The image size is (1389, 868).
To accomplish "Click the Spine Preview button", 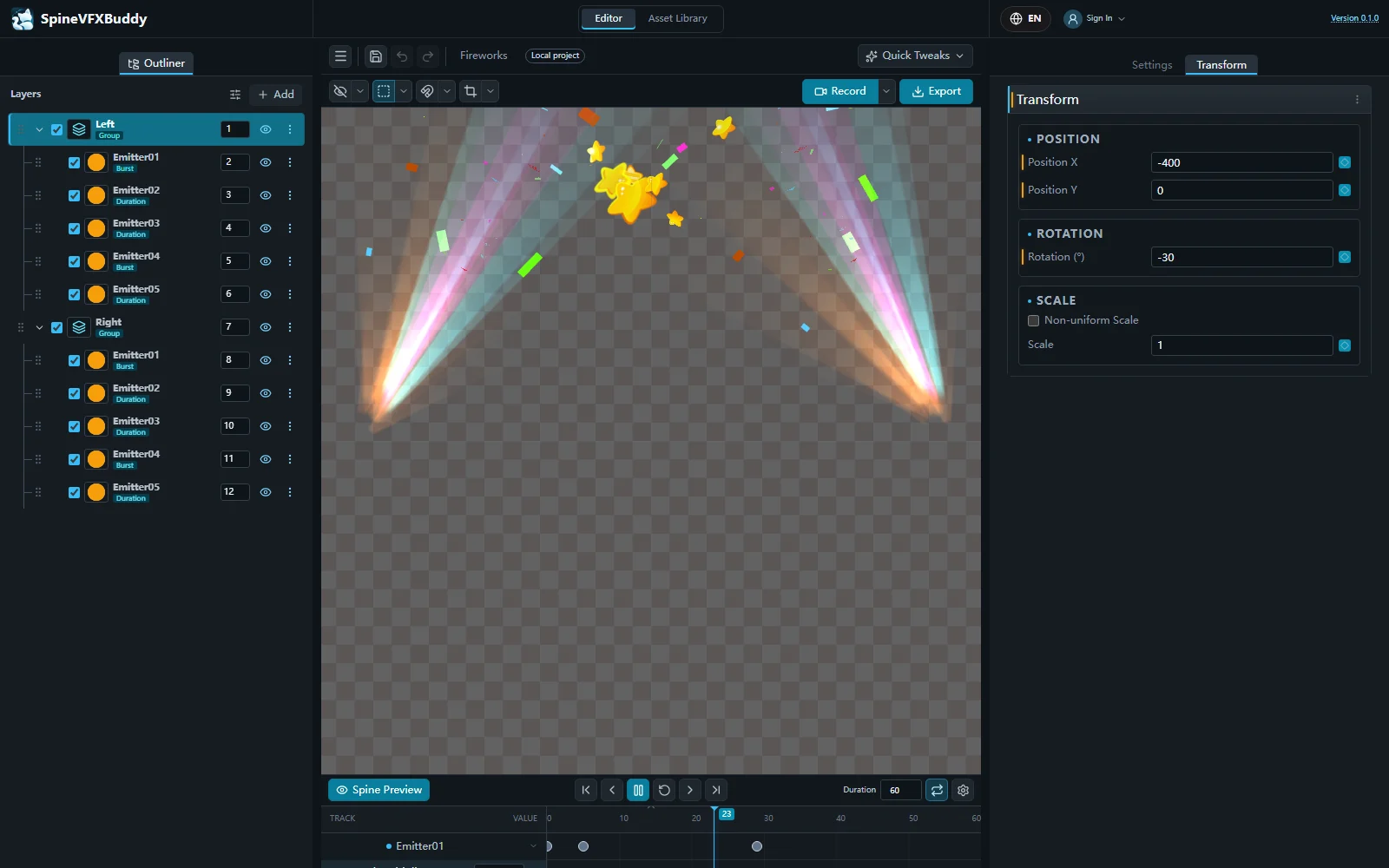I will pyautogui.click(x=379, y=790).
